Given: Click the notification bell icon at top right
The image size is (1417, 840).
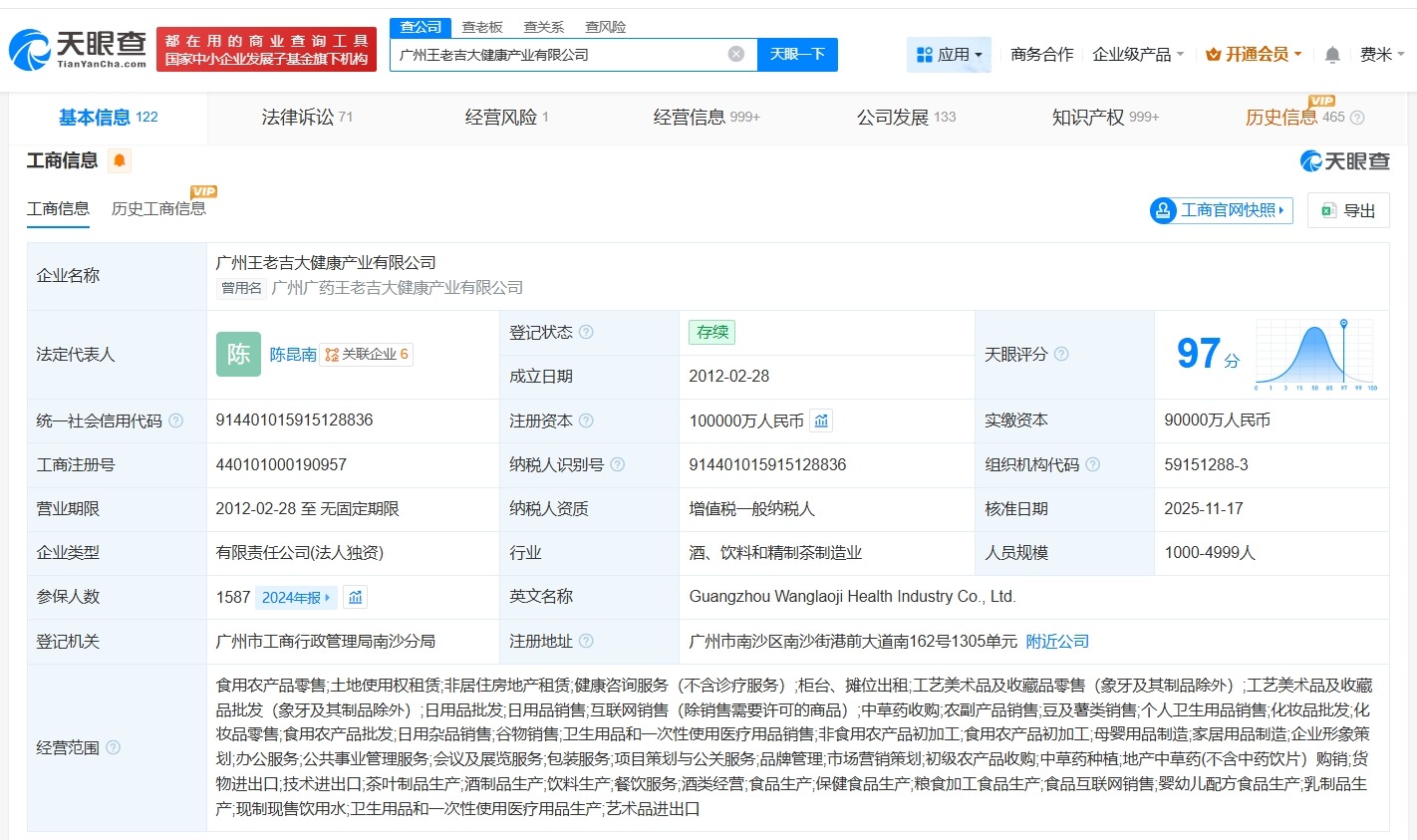Looking at the screenshot, I should point(1331,55).
